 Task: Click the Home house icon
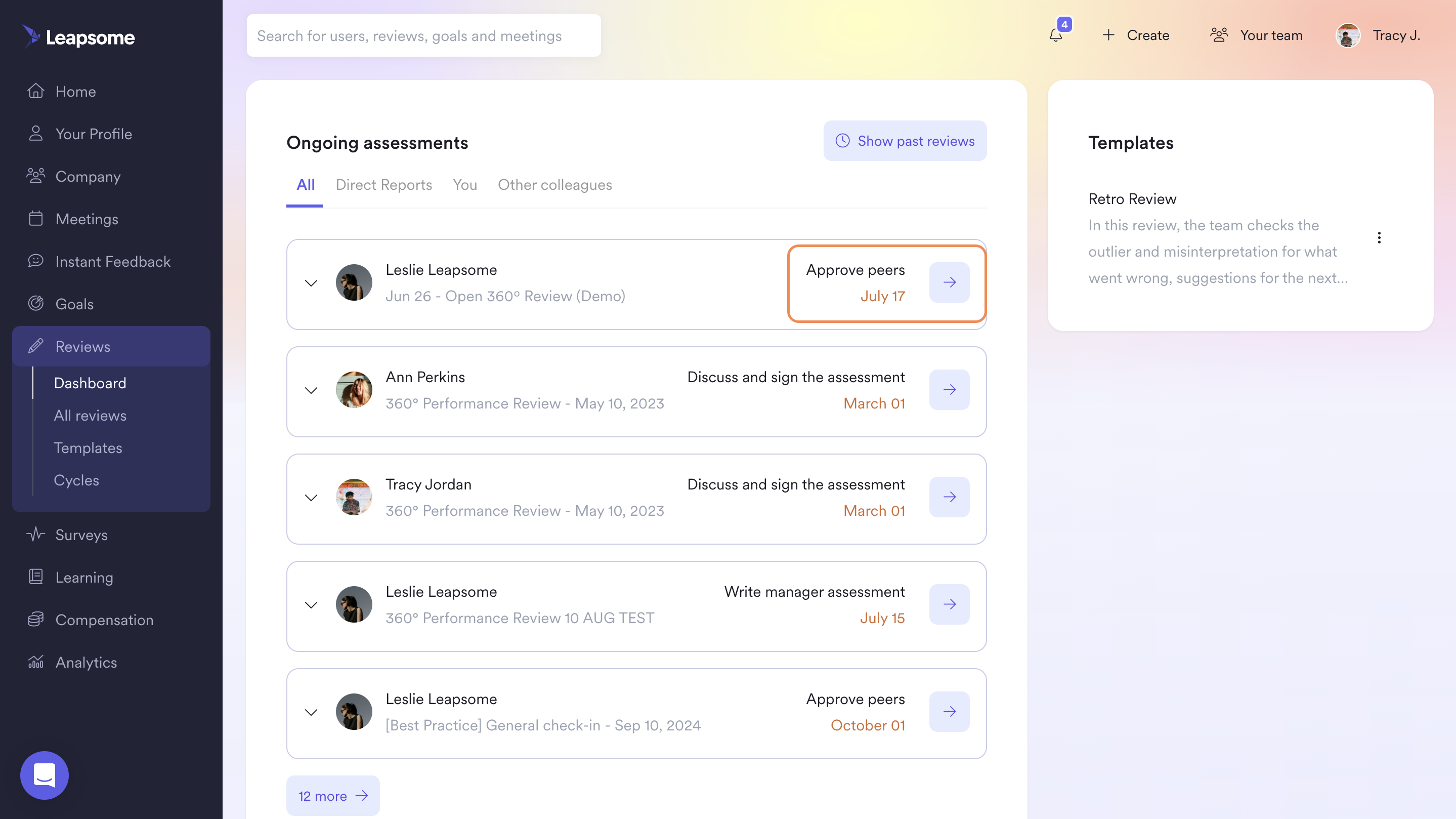pyautogui.click(x=35, y=91)
